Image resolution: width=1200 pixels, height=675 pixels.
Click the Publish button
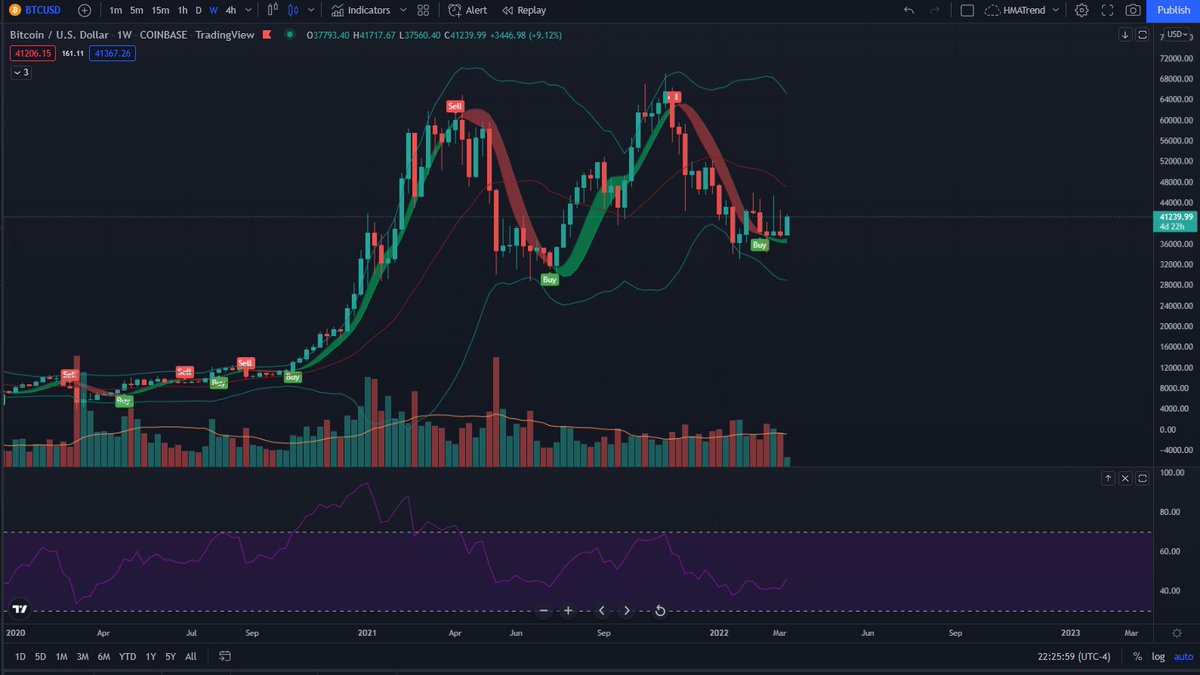1173,10
